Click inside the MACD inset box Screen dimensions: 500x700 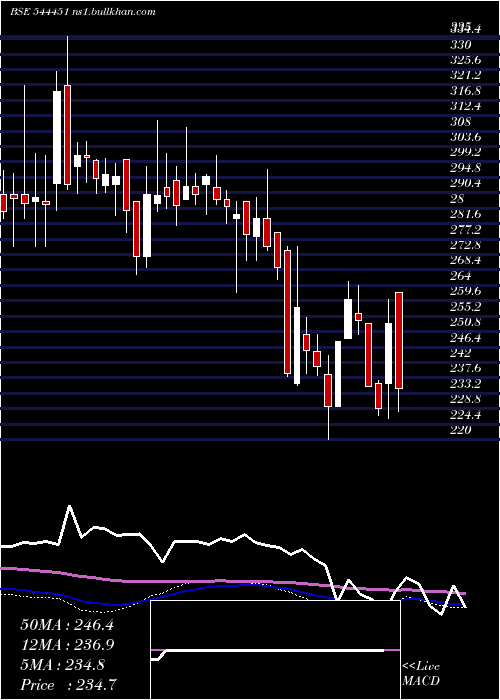click(275, 650)
